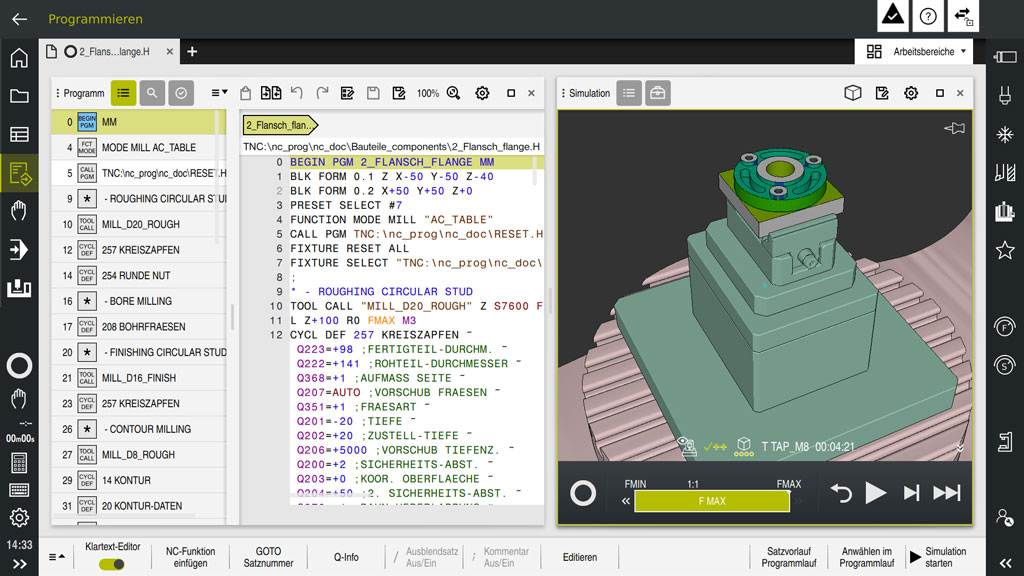Click the undo arrow in editor toolbar
The height and width of the screenshot is (576, 1024).
pyautogui.click(x=297, y=93)
